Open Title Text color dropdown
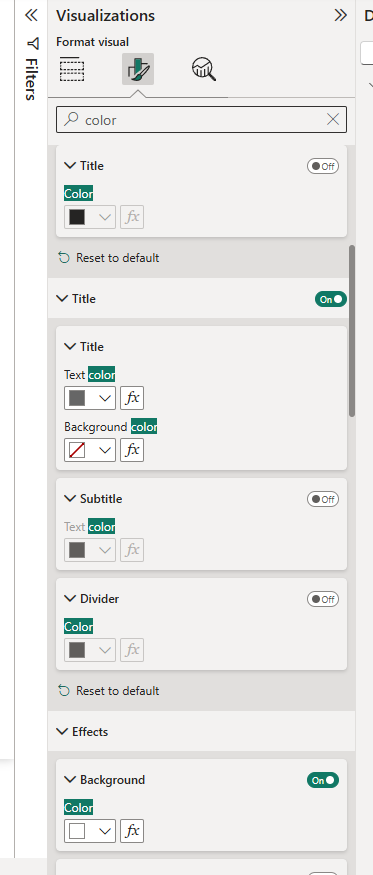This screenshot has height=875, width=373. pyautogui.click(x=90, y=398)
